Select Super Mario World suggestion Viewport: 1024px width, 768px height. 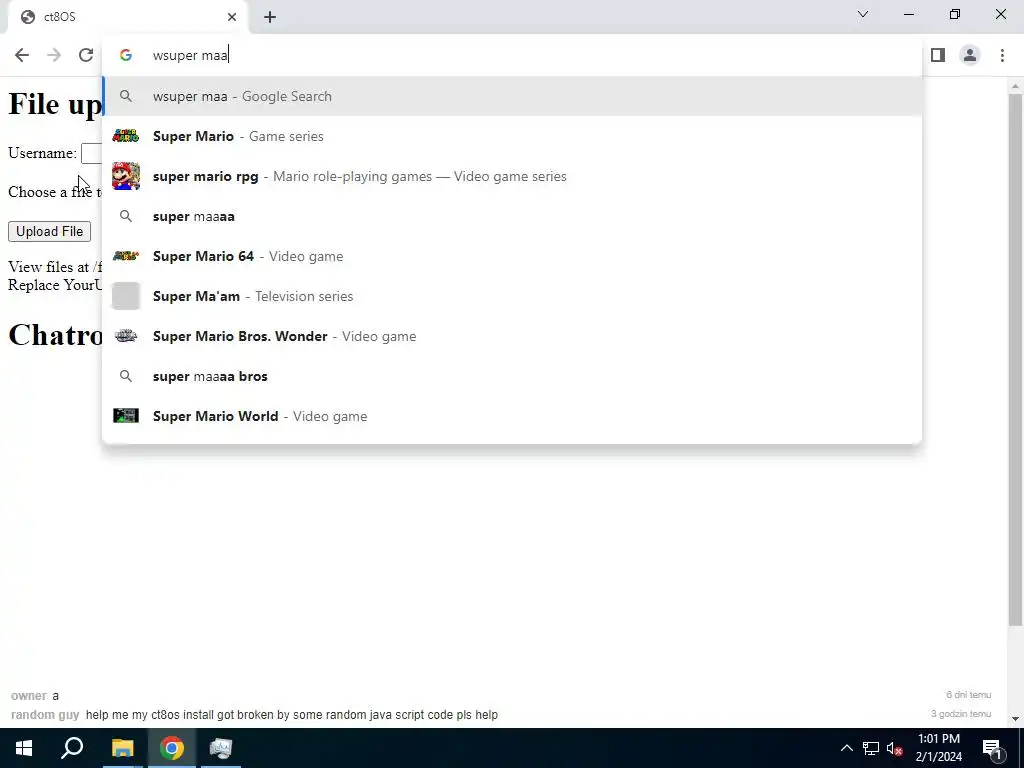tap(512, 416)
